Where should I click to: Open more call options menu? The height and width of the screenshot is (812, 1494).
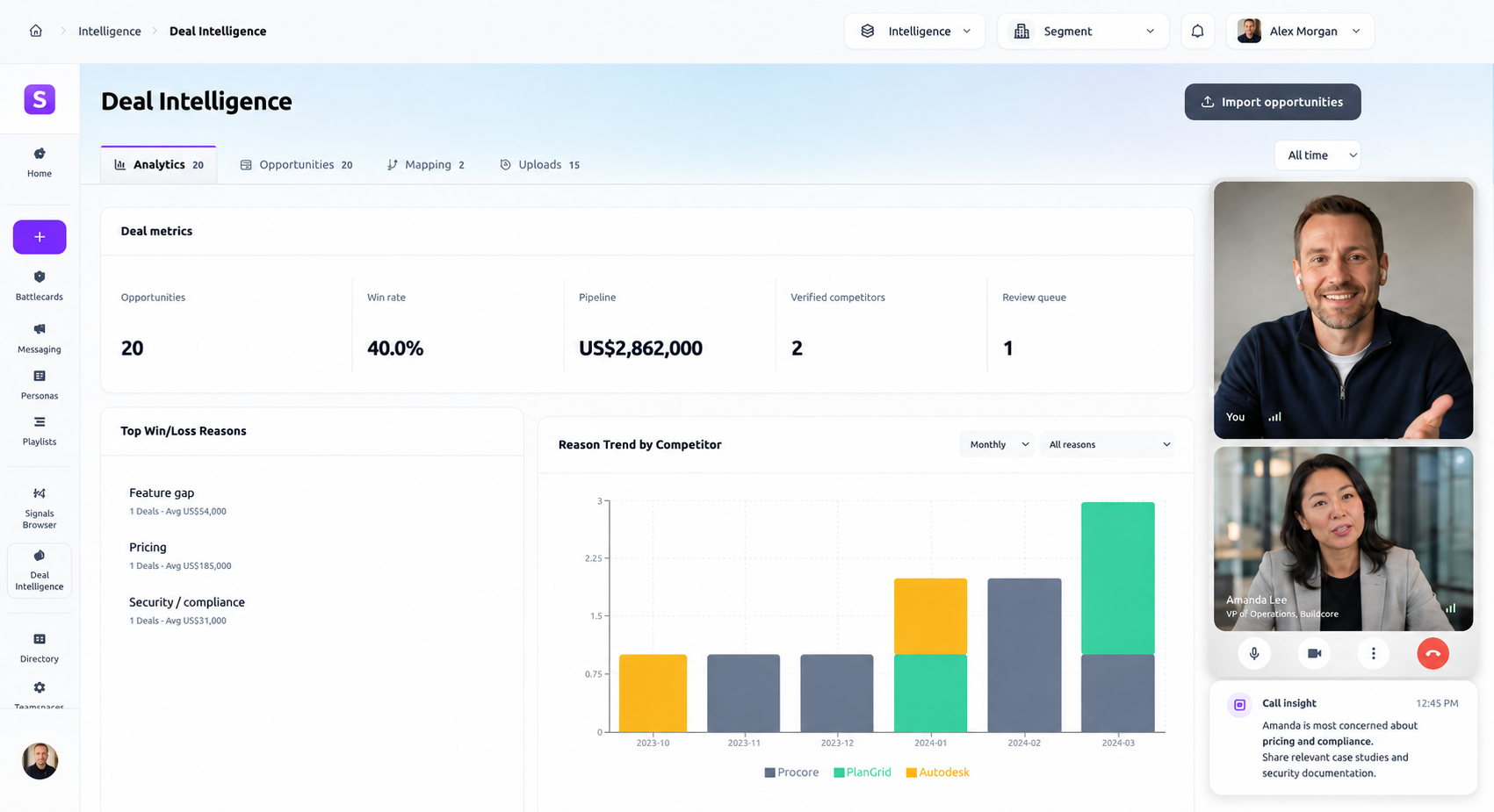(x=1374, y=653)
